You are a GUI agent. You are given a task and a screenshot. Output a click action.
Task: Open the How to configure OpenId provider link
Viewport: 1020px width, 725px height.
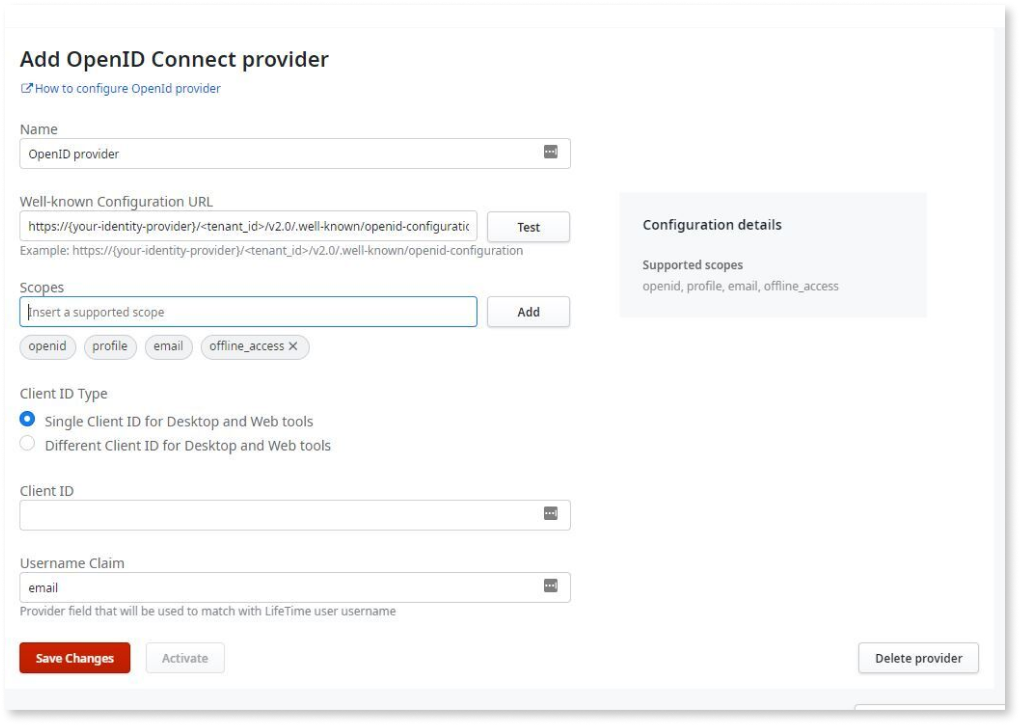(127, 89)
